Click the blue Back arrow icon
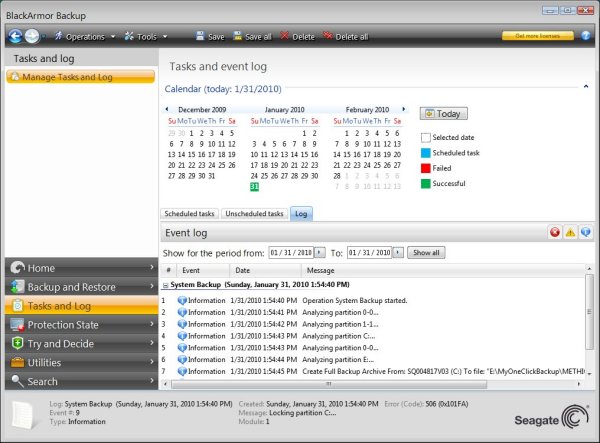This screenshot has width=600, height=443. point(15,37)
